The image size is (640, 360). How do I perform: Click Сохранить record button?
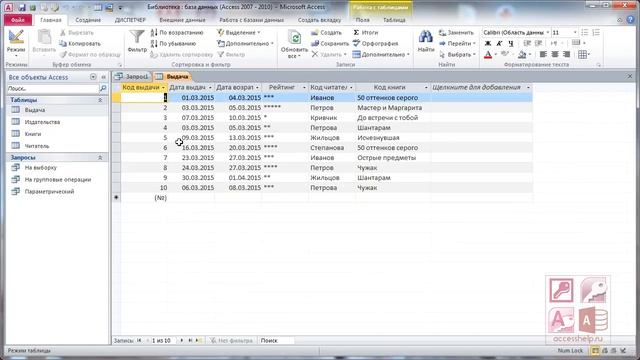pyautogui.click(x=330, y=43)
